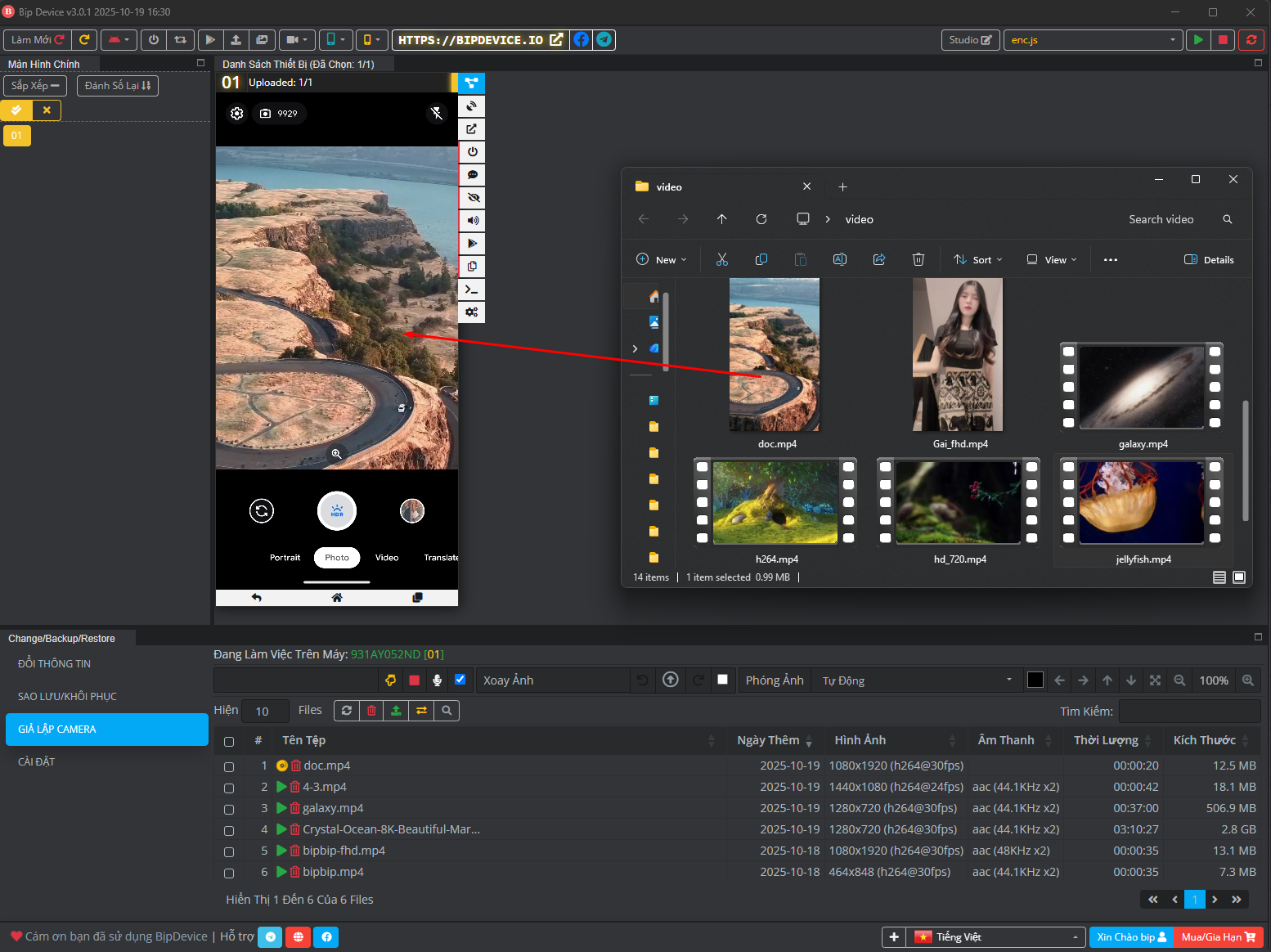Viewport: 1271px width, 952px height.
Task: Click the microphone icon near Xoay Ảnh bar
Action: tap(437, 680)
